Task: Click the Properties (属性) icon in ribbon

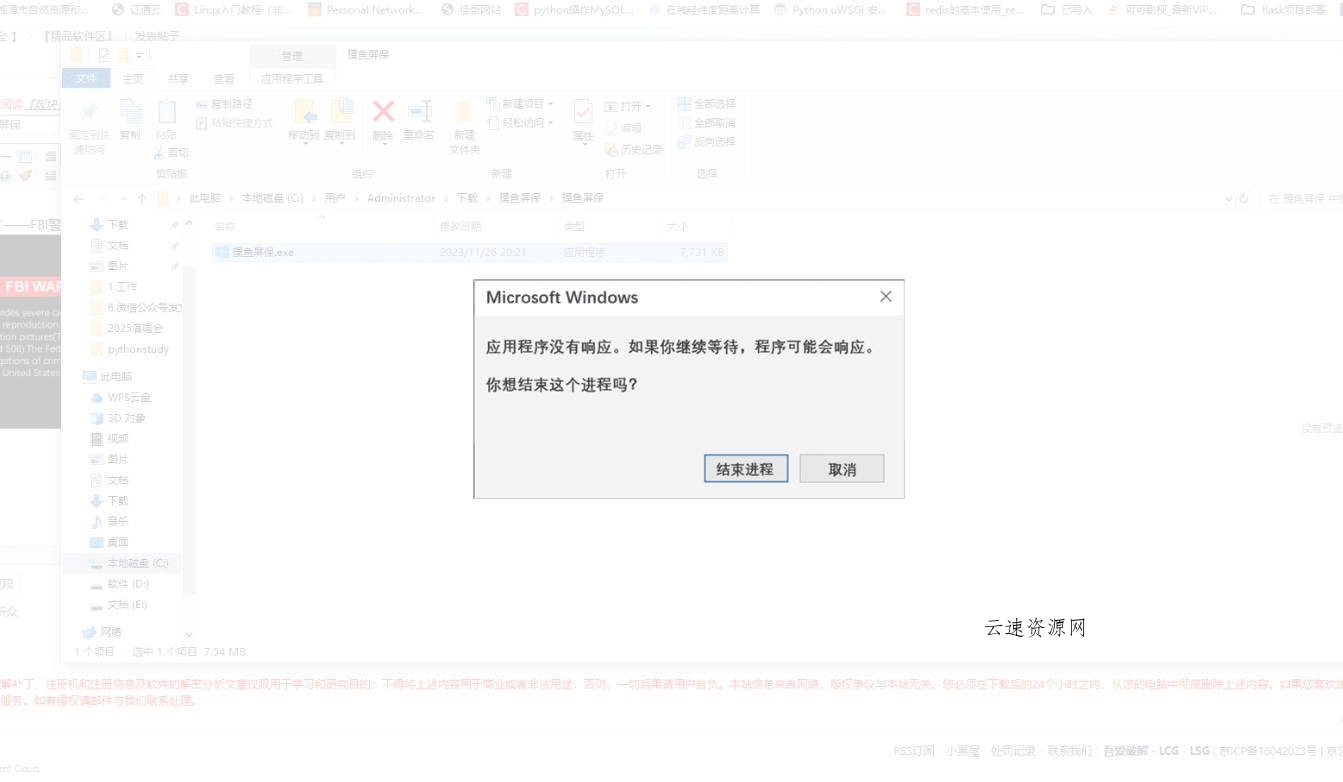Action: (583, 112)
